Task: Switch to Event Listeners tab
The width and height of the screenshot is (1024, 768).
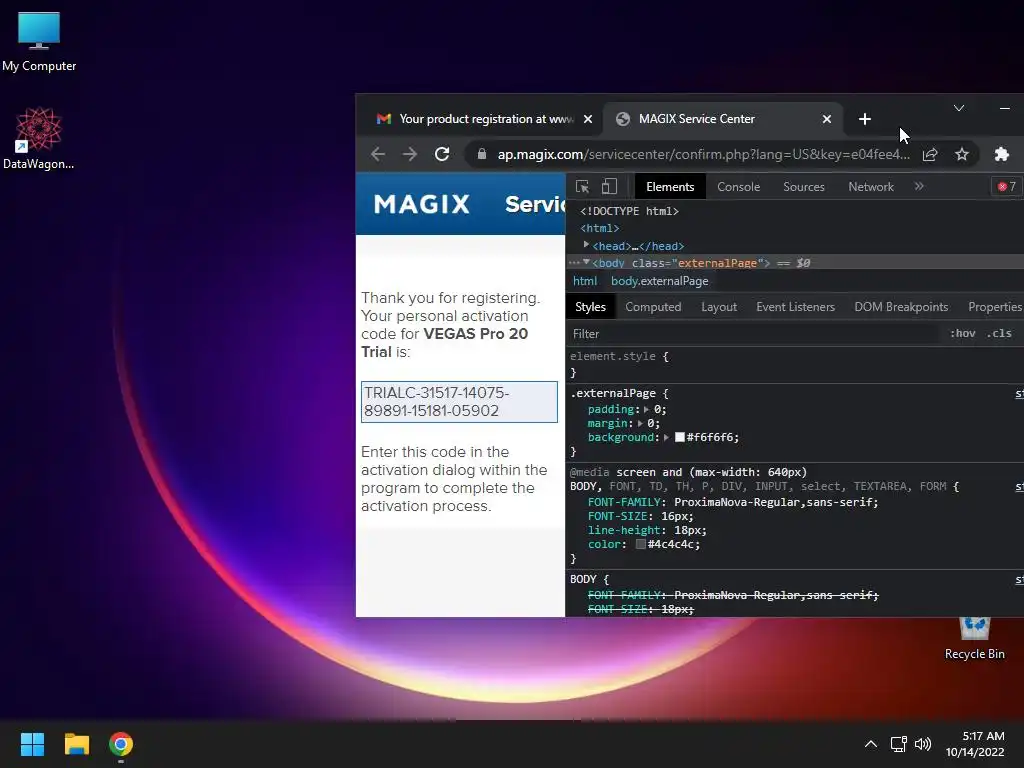Action: point(795,307)
